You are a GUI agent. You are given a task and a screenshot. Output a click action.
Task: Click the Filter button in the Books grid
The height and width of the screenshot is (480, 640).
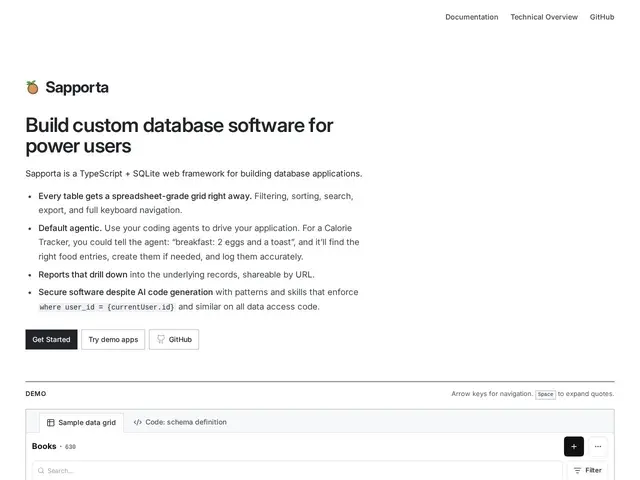coord(588,470)
